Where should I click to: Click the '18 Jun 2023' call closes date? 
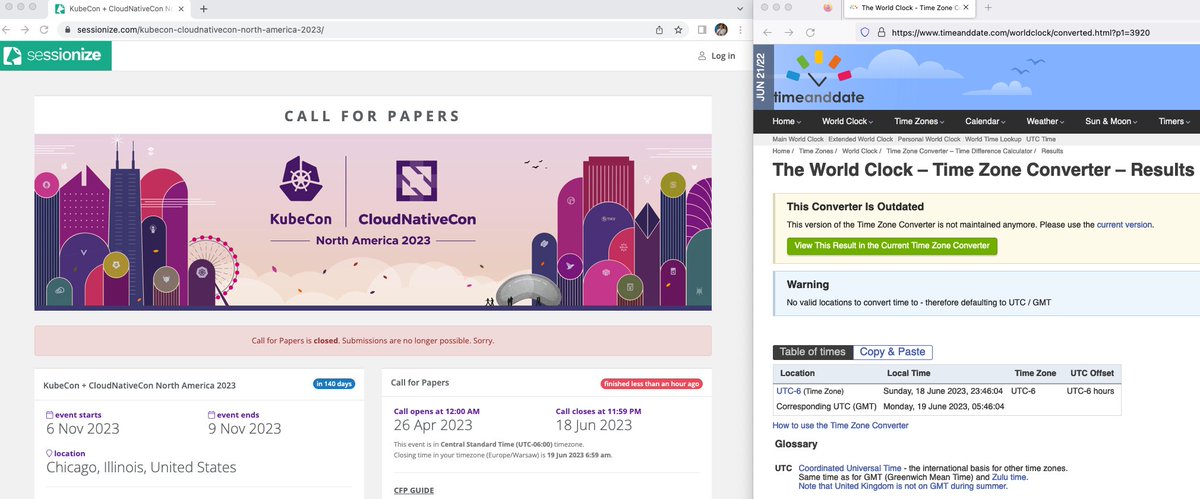click(x=594, y=425)
